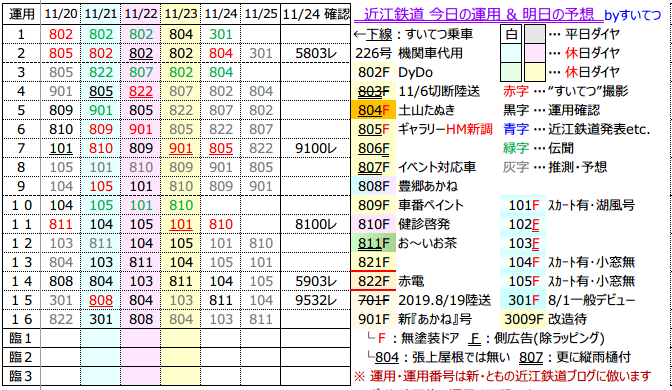Image resolution: width=672 pixels, height=390 pixels.
Task: Click underlined 101 in row 7 under 11/20
Action: tap(60, 148)
